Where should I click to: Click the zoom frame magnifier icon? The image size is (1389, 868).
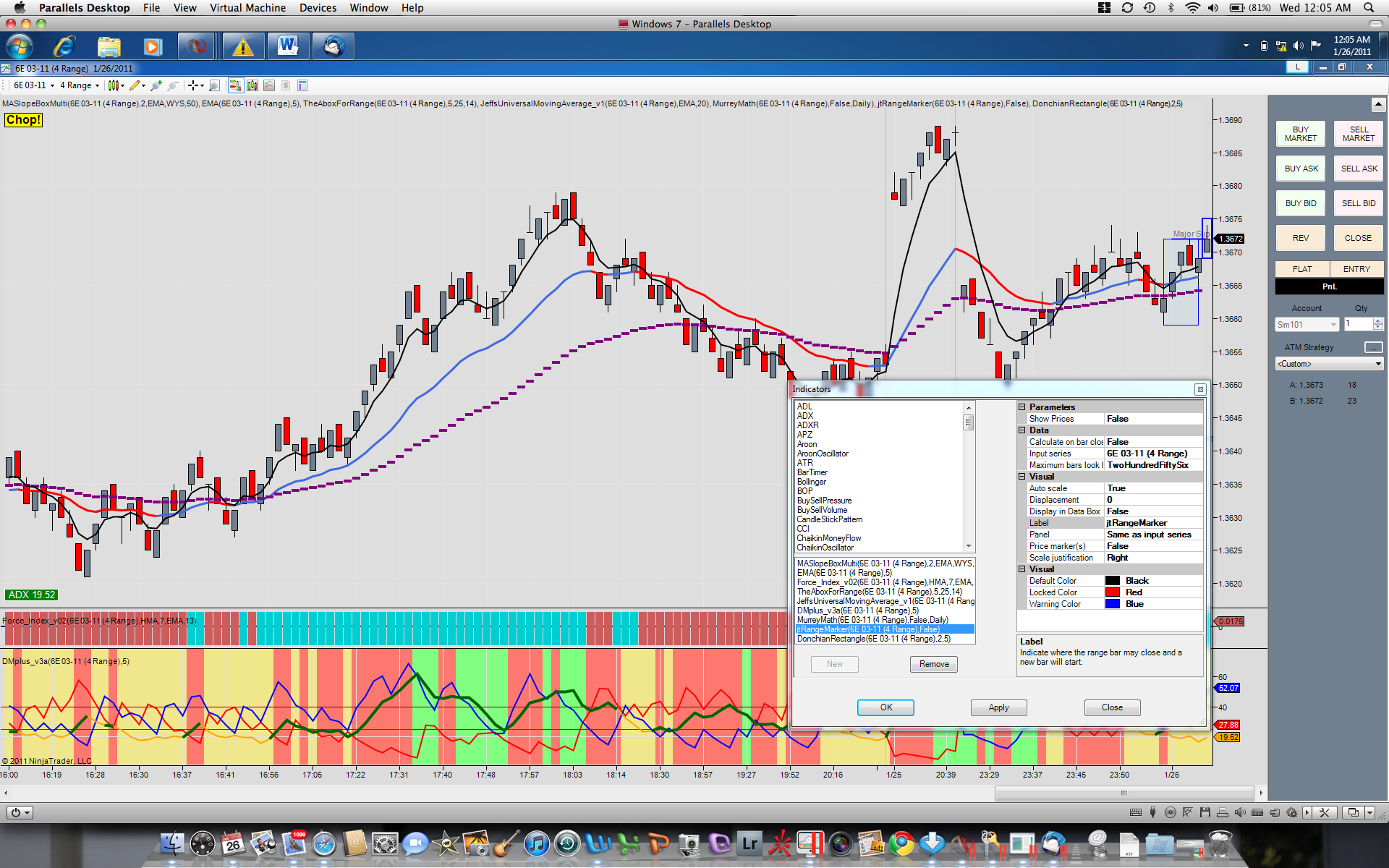214,85
